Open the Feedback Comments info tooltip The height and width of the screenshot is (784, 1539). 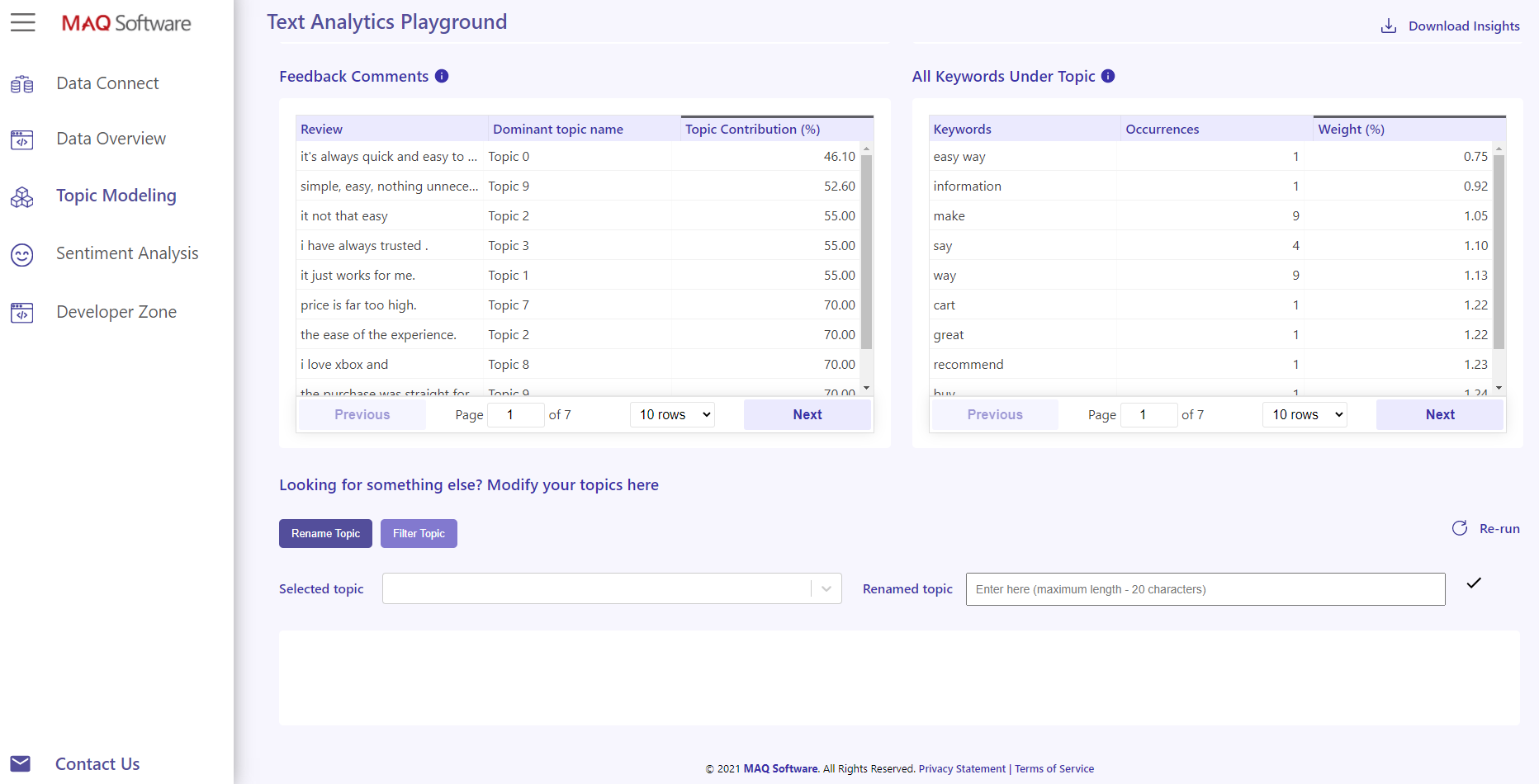[443, 75]
